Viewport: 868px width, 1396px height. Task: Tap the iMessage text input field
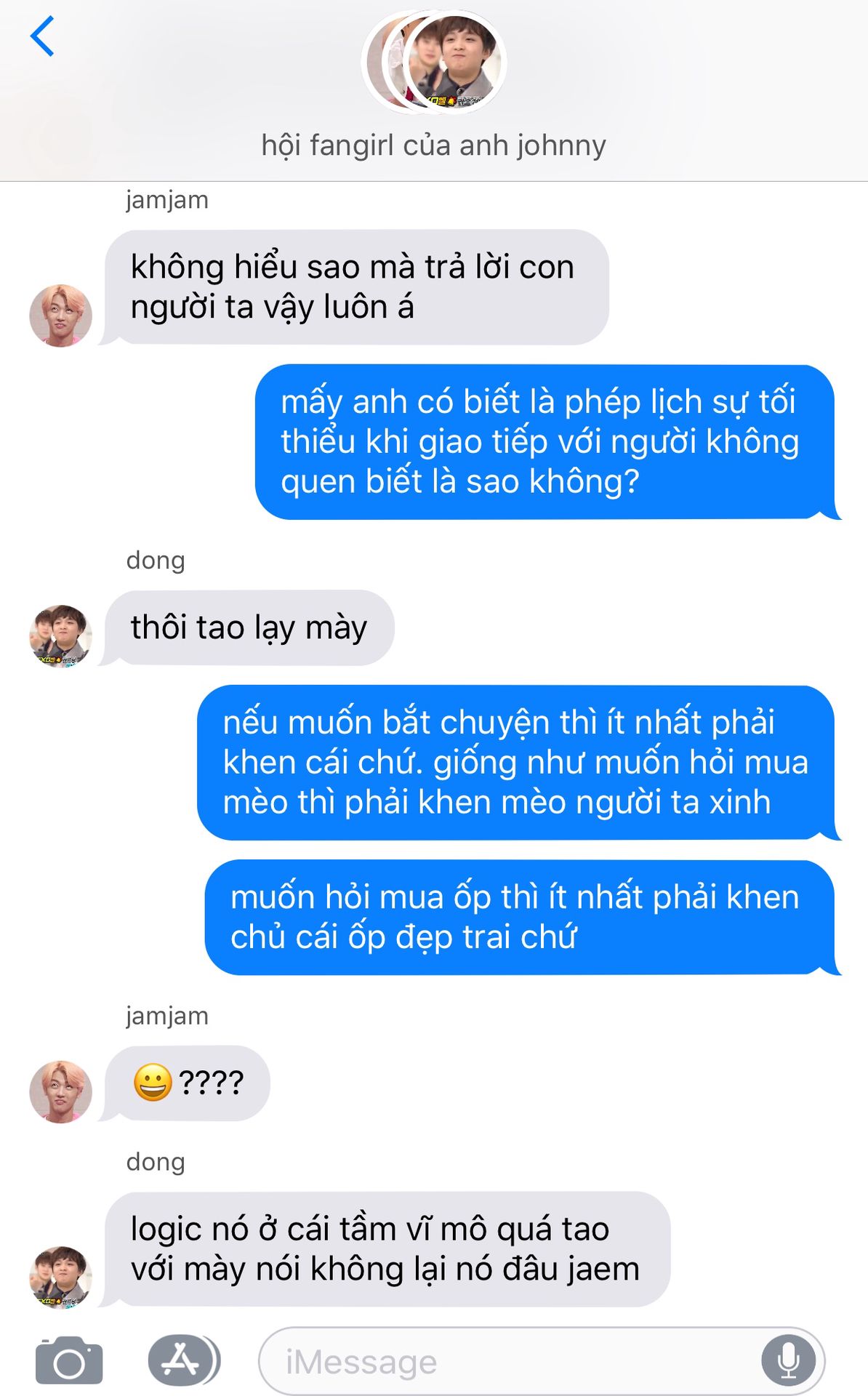tap(542, 1361)
